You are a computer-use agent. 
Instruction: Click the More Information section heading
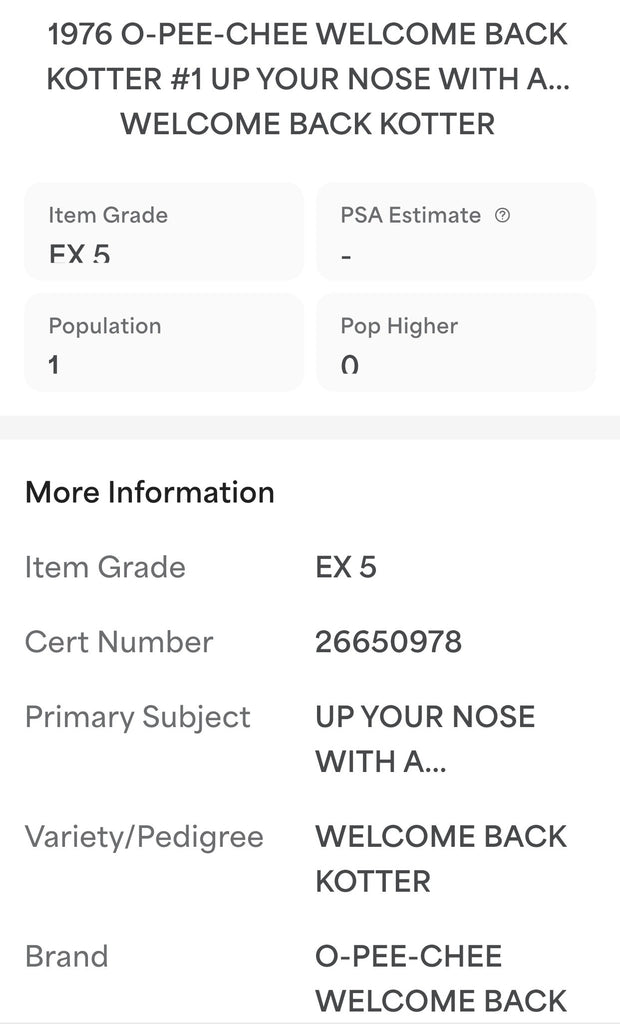pos(150,492)
